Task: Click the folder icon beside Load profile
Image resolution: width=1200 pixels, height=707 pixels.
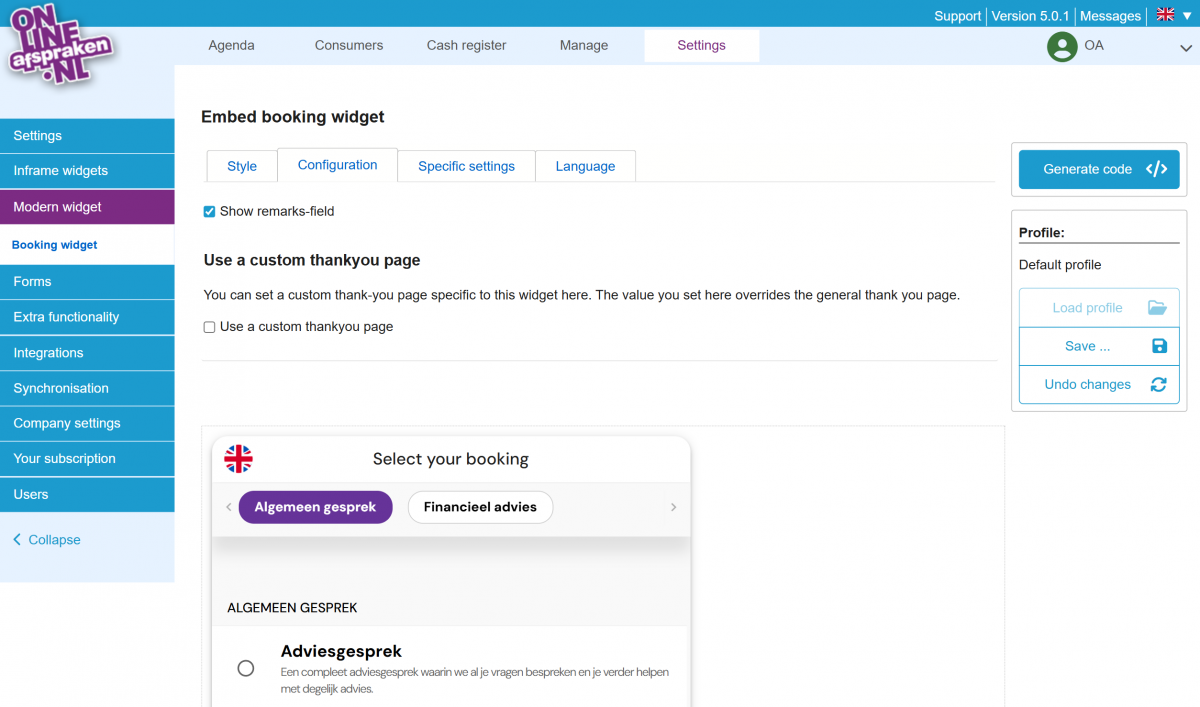Action: (1157, 308)
